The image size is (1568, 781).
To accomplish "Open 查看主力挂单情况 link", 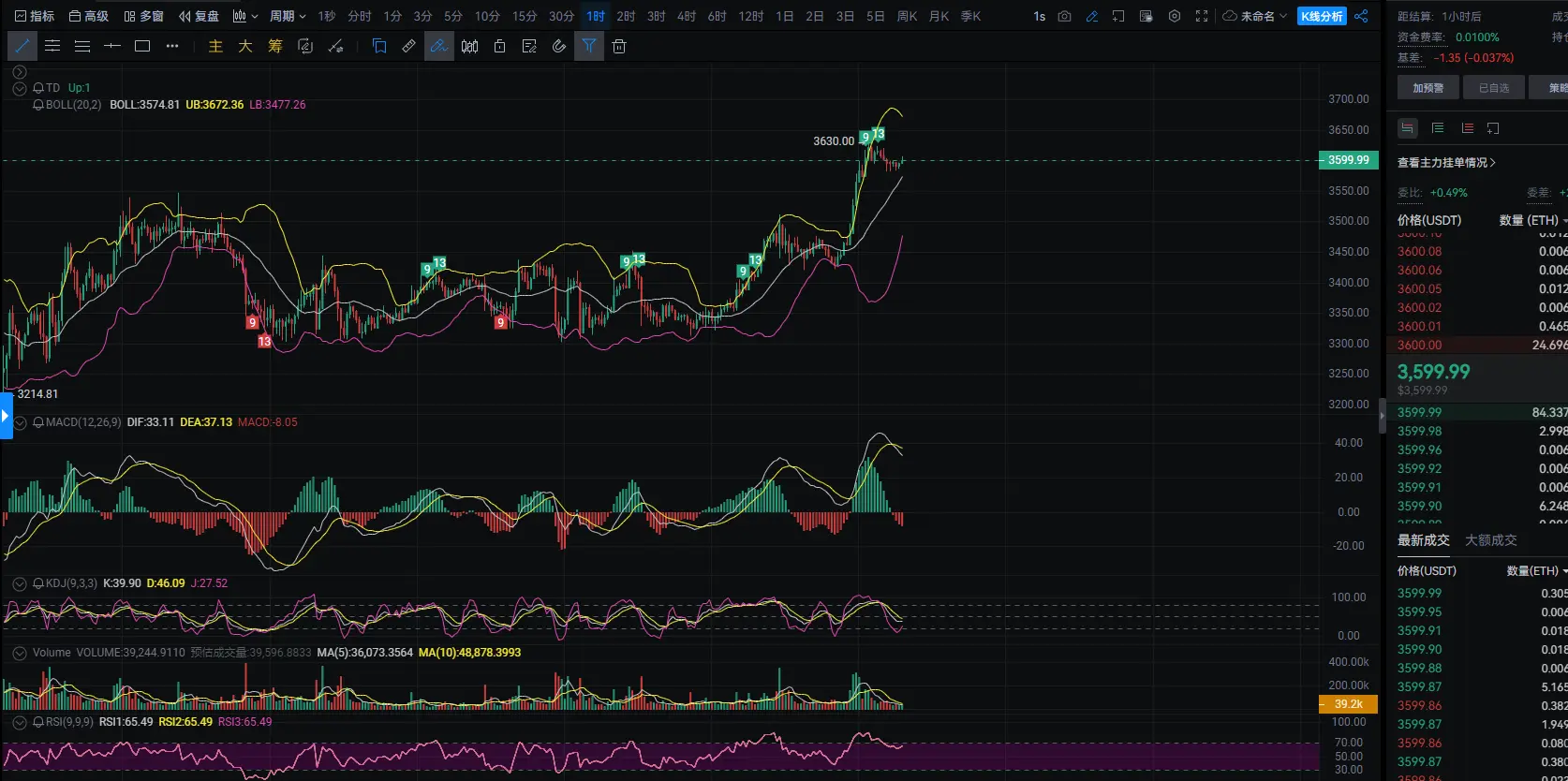I will [1446, 163].
